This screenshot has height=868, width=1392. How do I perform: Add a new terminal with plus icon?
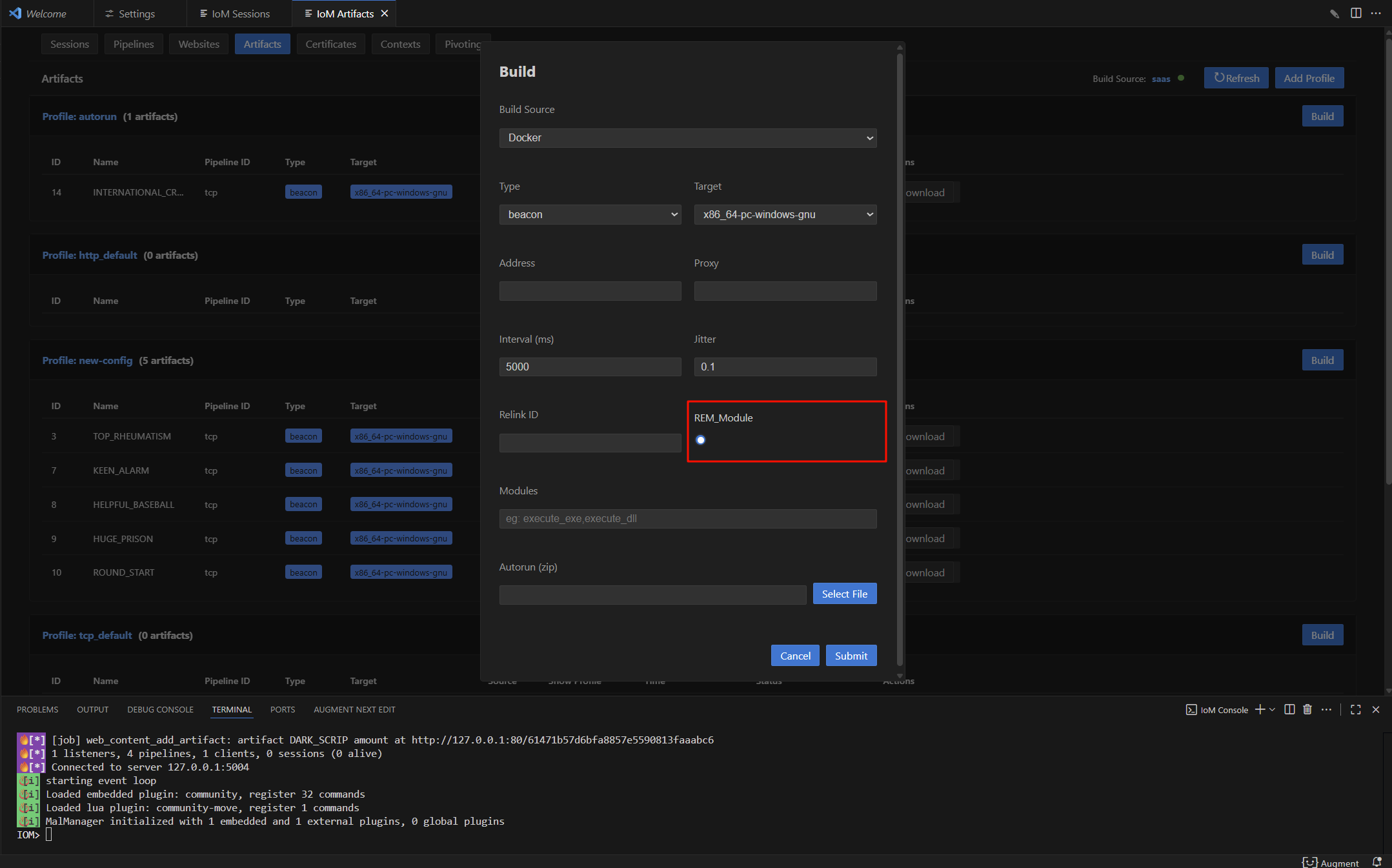[1259, 709]
